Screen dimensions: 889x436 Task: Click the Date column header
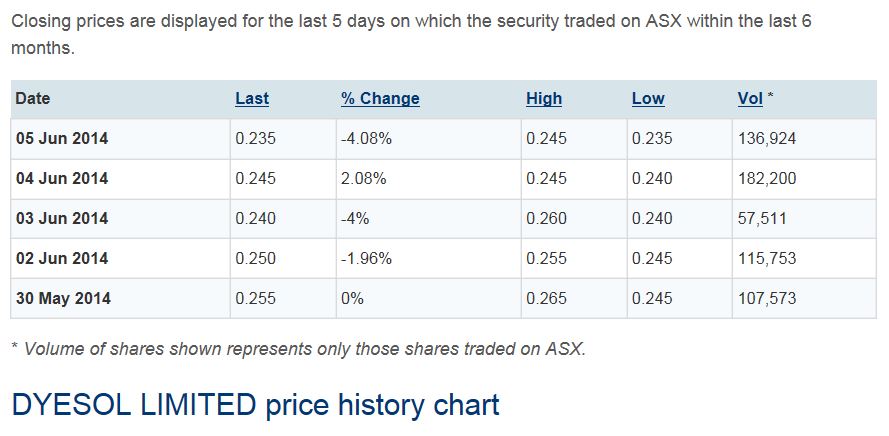point(33,98)
